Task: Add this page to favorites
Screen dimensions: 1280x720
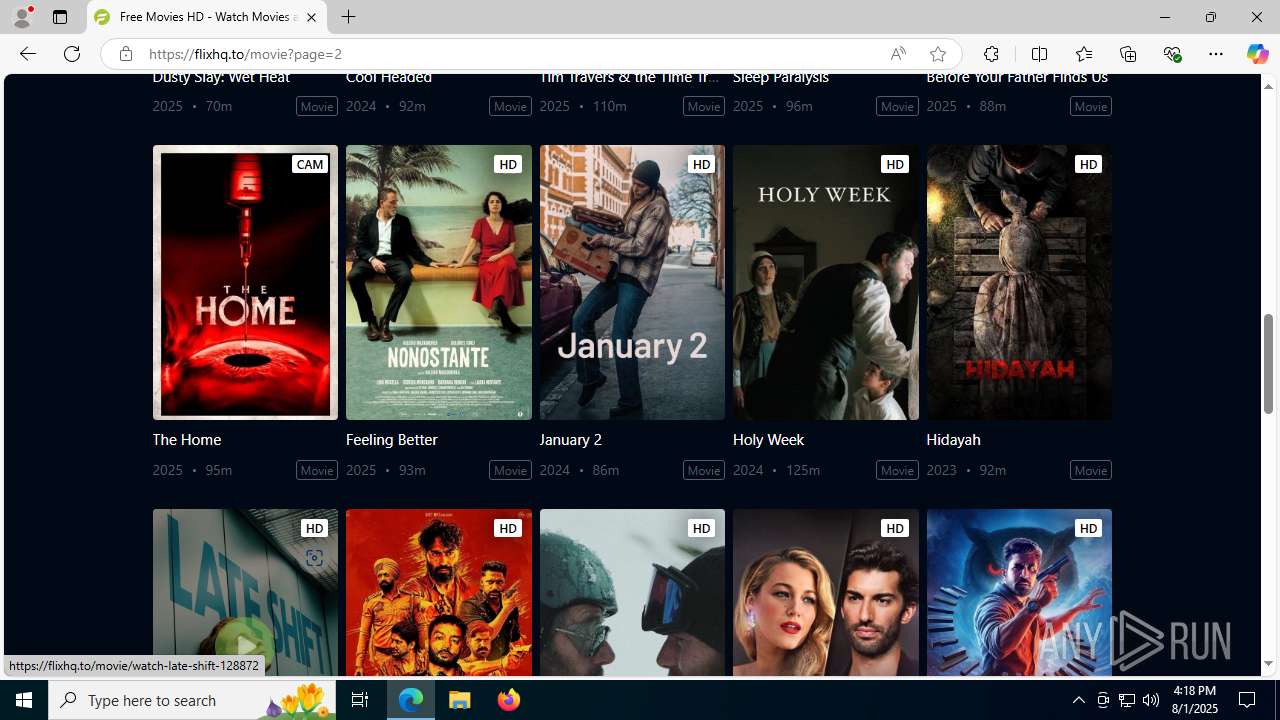Action: click(937, 54)
